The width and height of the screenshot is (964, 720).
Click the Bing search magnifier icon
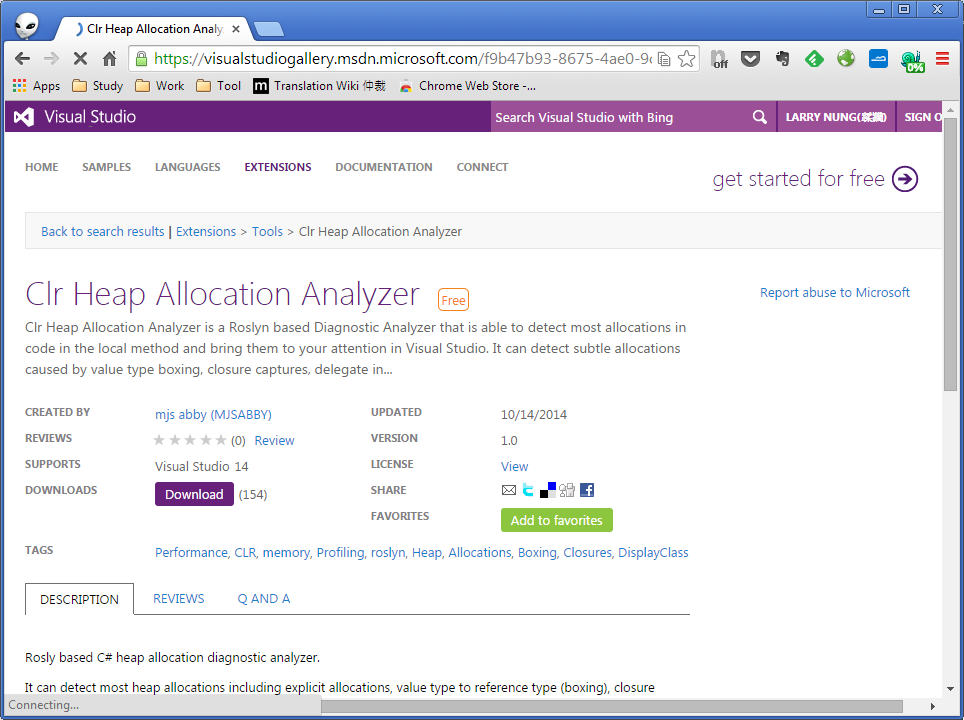(x=759, y=117)
